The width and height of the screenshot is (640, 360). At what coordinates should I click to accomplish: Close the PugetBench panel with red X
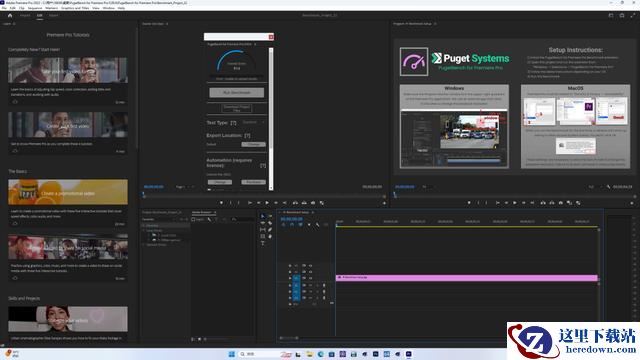[x=271, y=37]
